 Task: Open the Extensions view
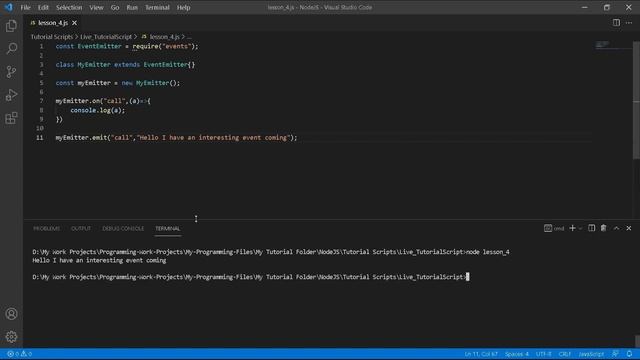coord(11,118)
